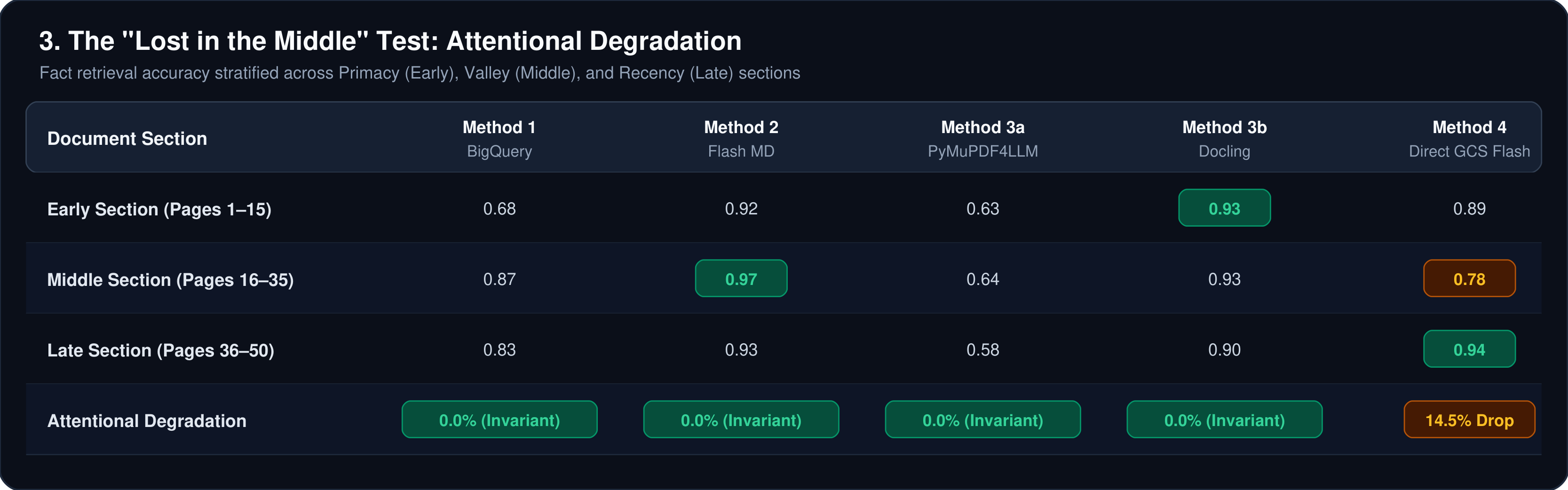Click the 0.64 value in Middle Section row

click(982, 279)
